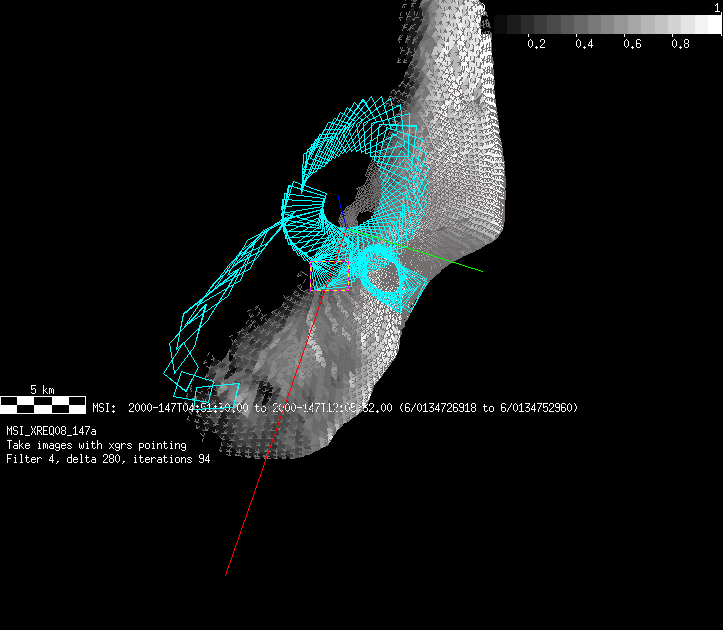Click the '0.8' color bar tick label

click(x=680, y=44)
